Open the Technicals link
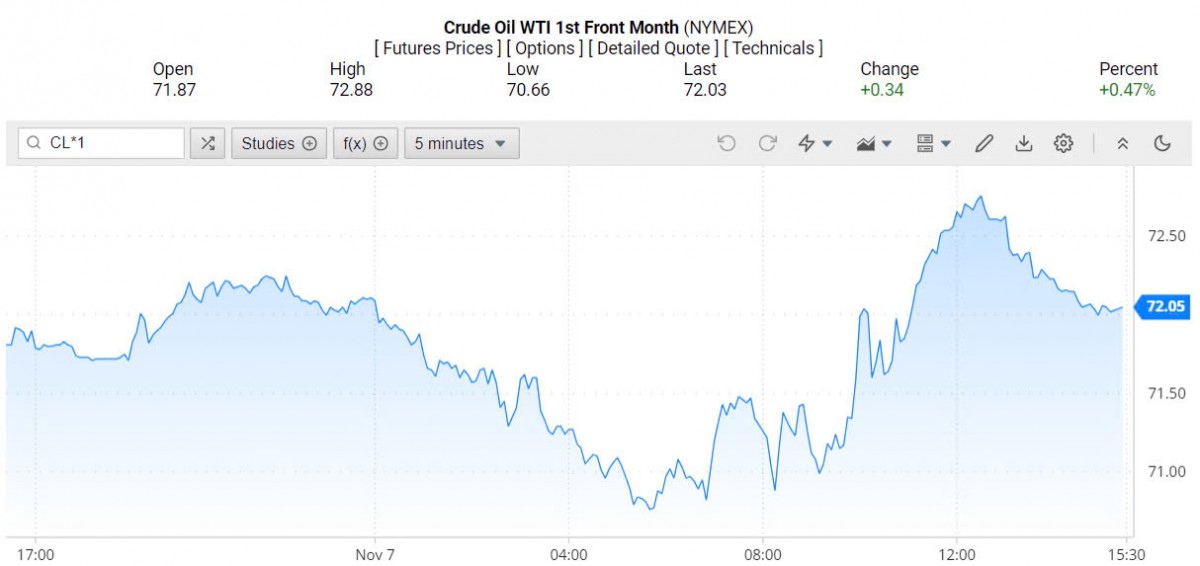 [x=774, y=48]
